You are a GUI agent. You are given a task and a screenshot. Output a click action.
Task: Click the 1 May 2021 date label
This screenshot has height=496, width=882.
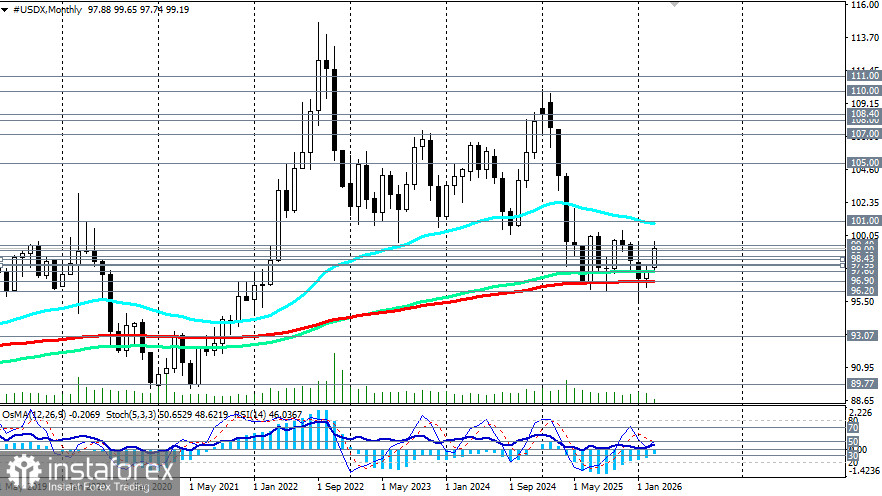click(214, 487)
